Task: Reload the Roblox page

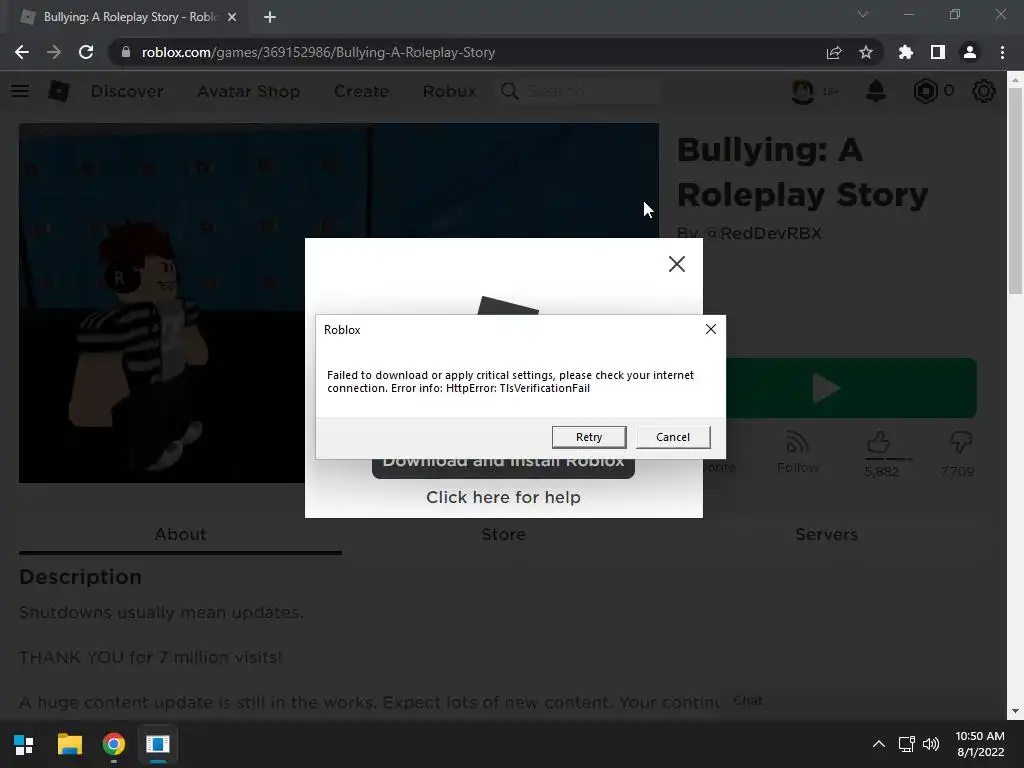Action: pos(86,52)
